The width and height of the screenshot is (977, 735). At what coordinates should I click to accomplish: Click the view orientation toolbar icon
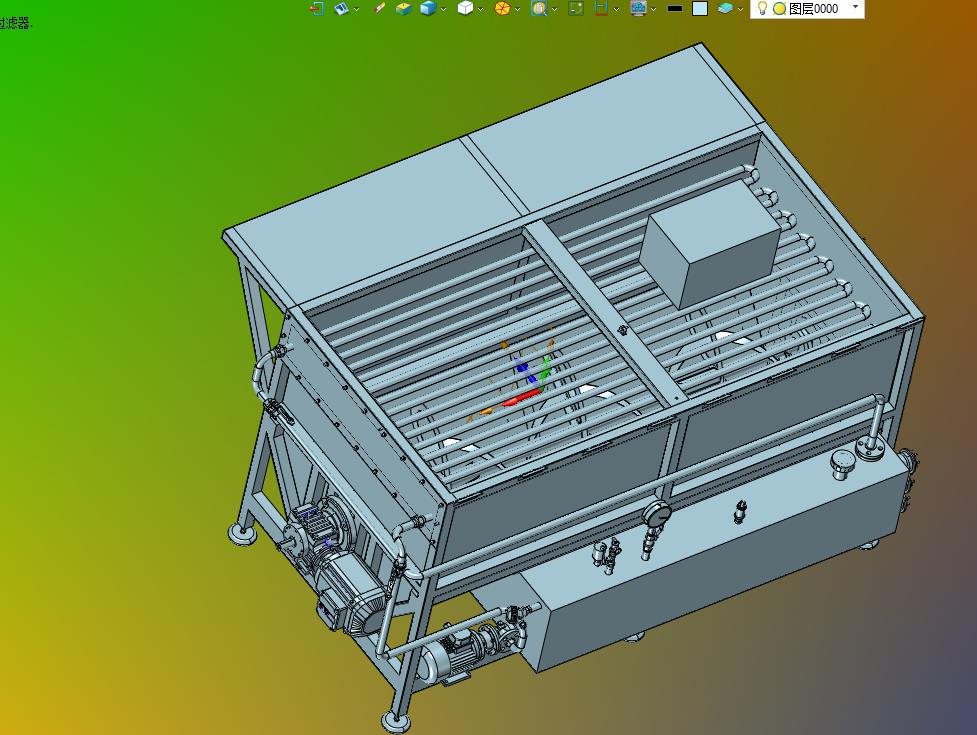pos(341,8)
